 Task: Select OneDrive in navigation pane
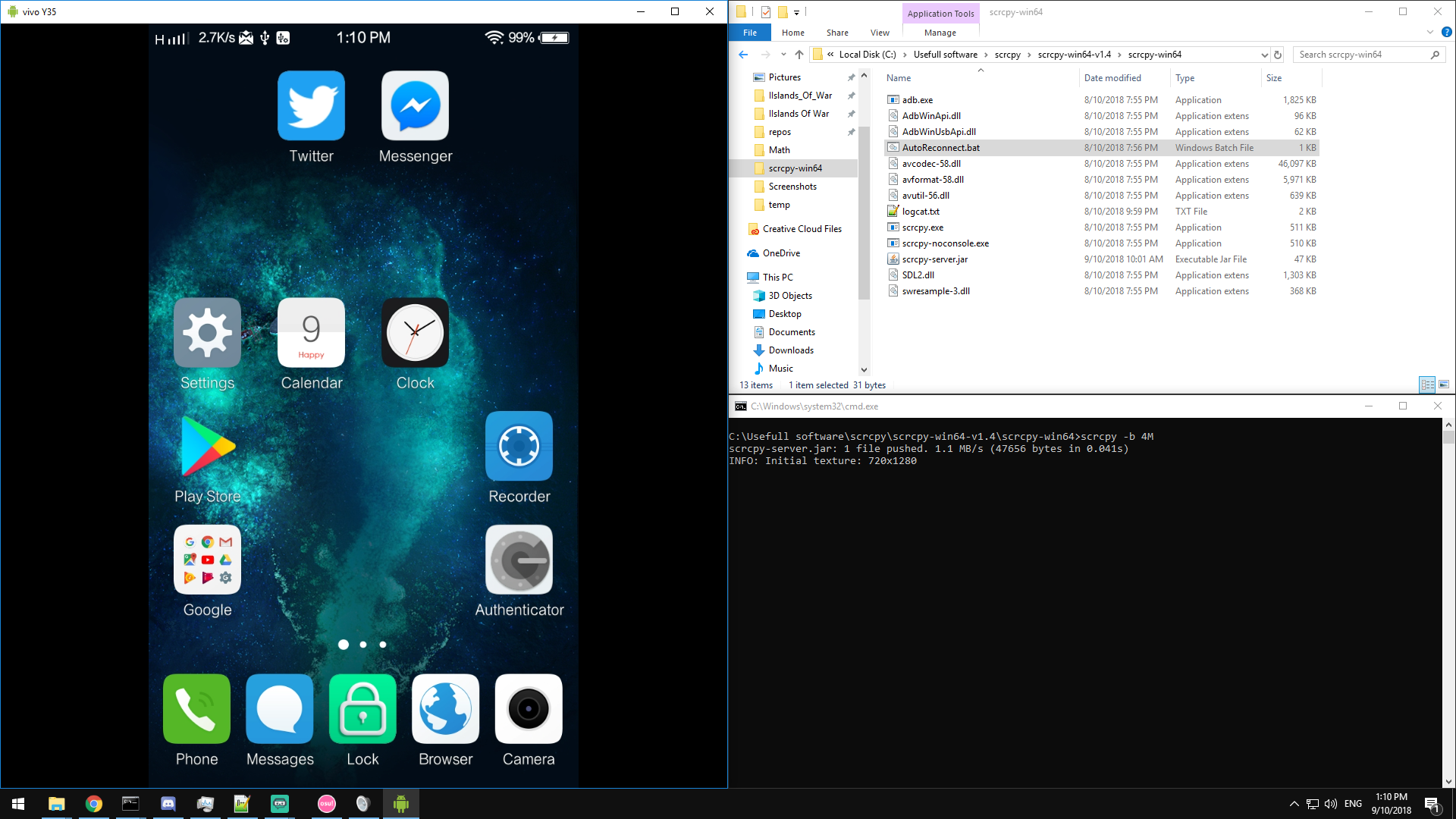click(x=781, y=253)
